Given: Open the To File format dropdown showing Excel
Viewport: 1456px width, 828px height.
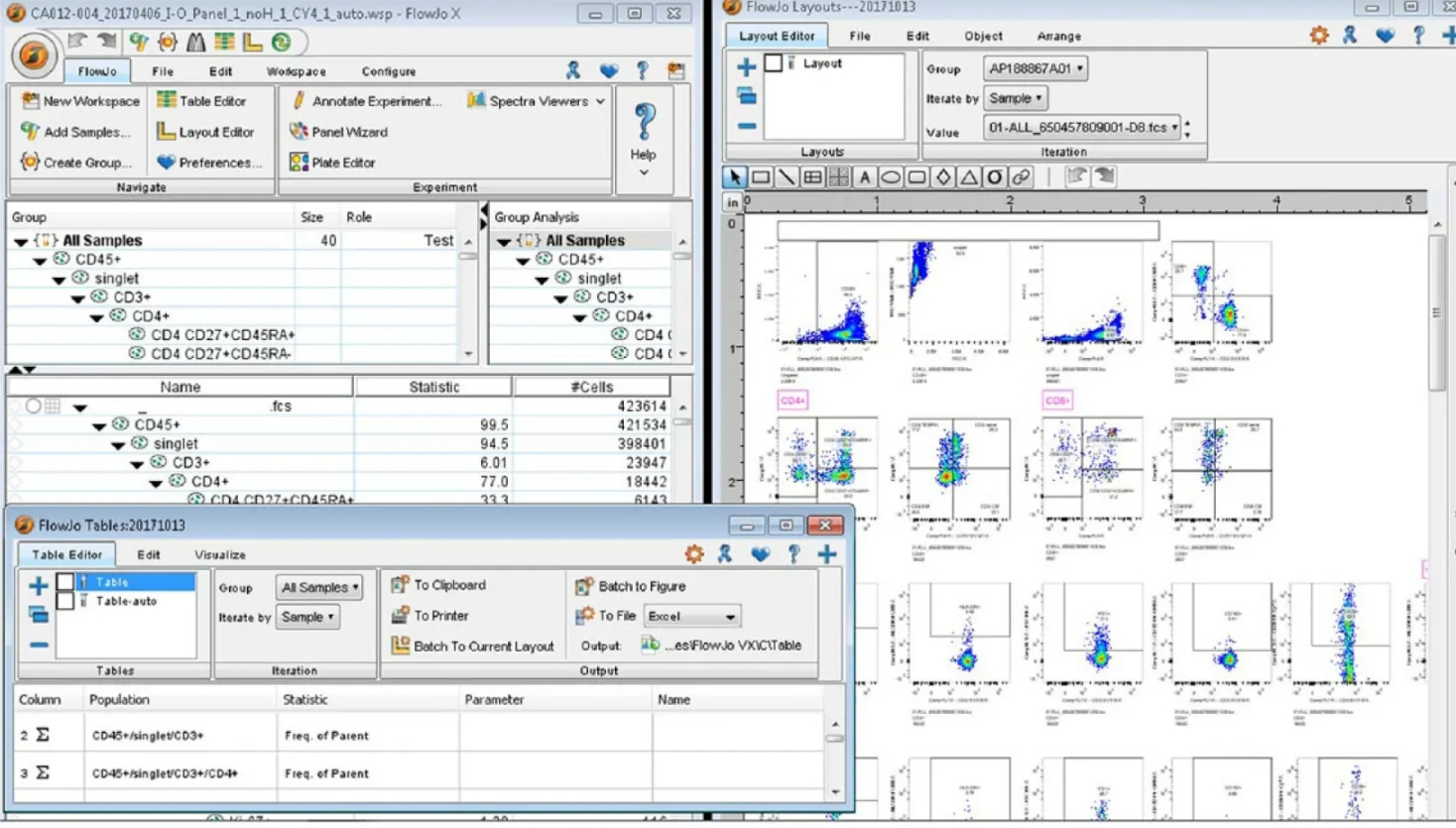Looking at the screenshot, I should [691, 616].
